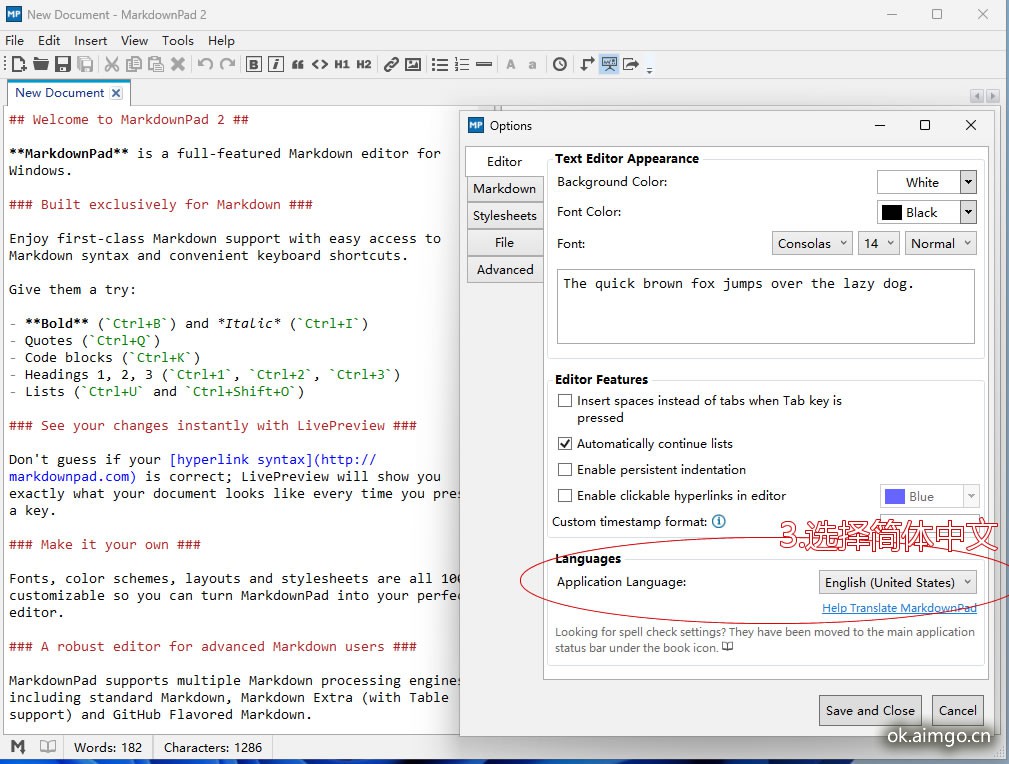Open the Help menu

point(221,41)
